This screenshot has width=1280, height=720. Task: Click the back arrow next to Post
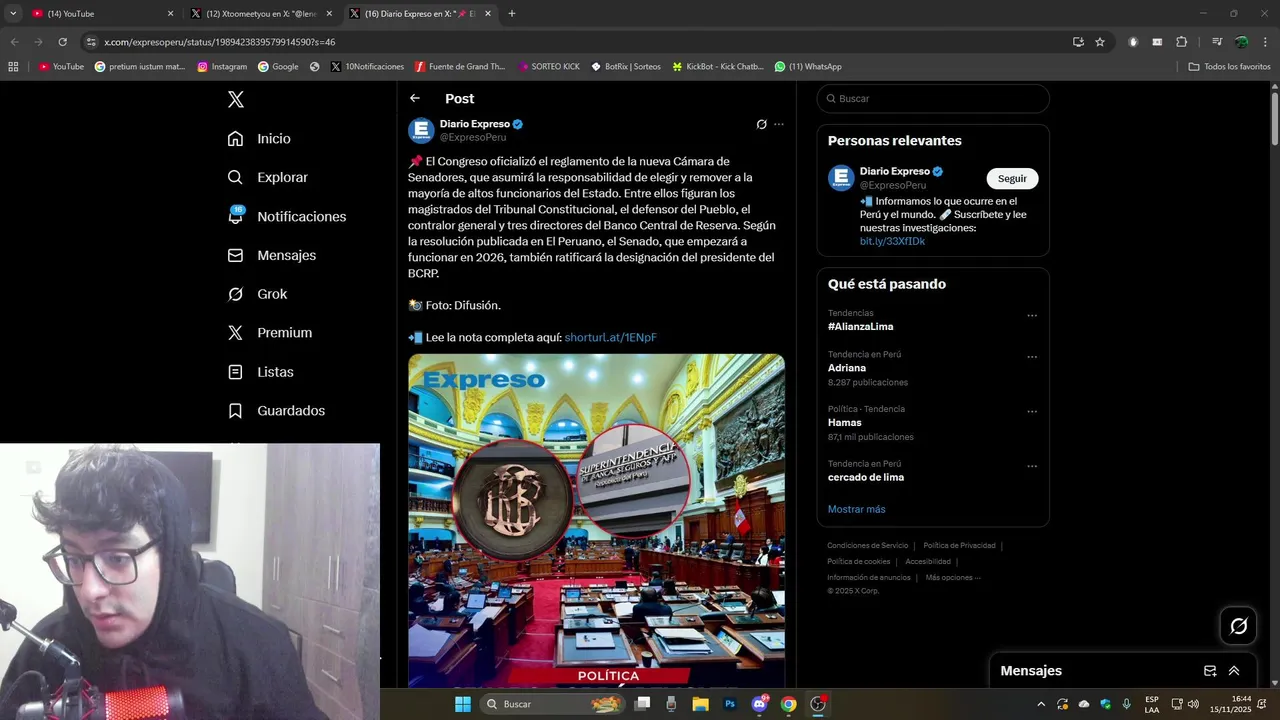415,98
